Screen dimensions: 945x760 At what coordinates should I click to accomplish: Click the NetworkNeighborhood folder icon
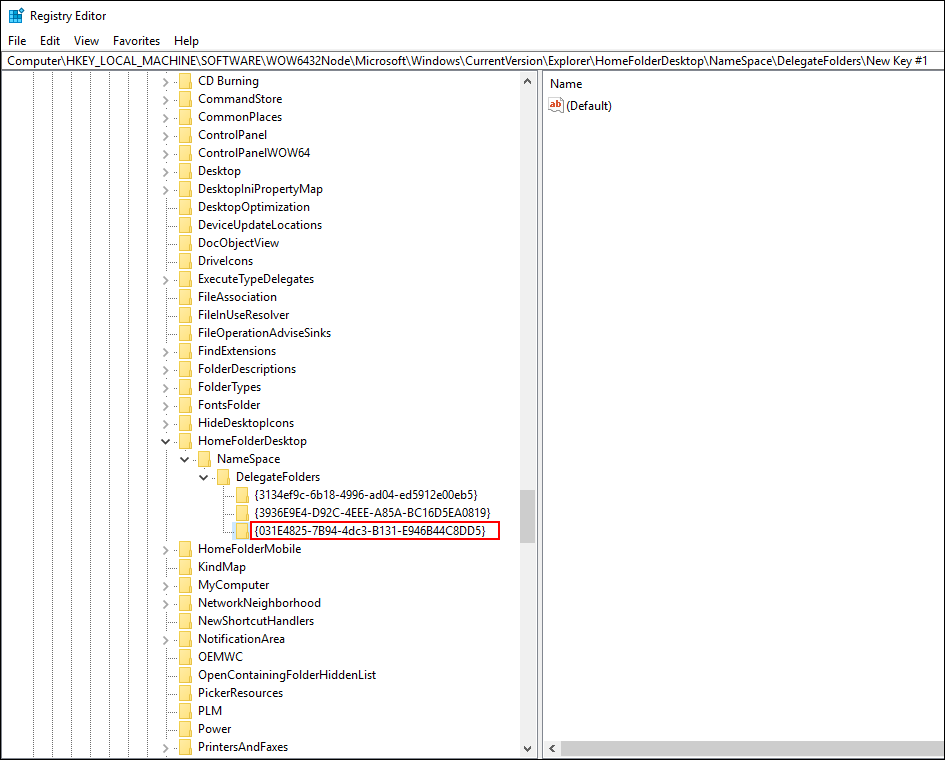pyautogui.click(x=186, y=603)
